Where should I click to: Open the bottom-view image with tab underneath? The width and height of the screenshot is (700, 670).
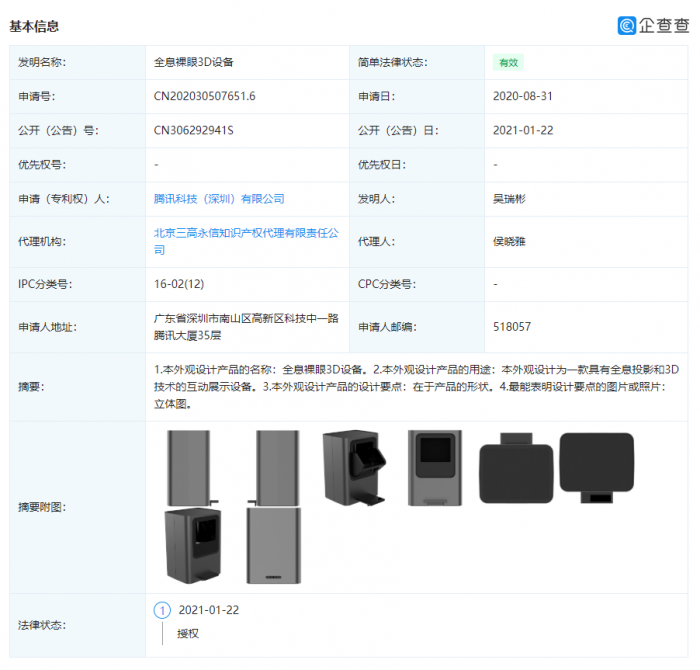(597, 468)
